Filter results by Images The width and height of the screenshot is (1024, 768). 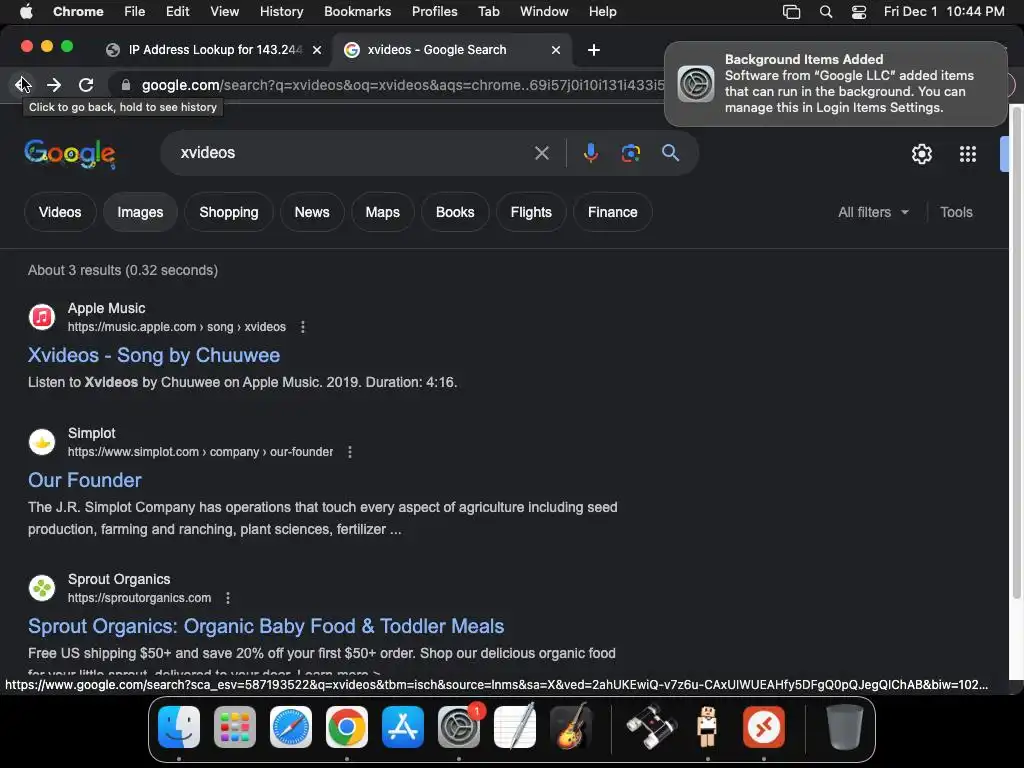pos(140,212)
